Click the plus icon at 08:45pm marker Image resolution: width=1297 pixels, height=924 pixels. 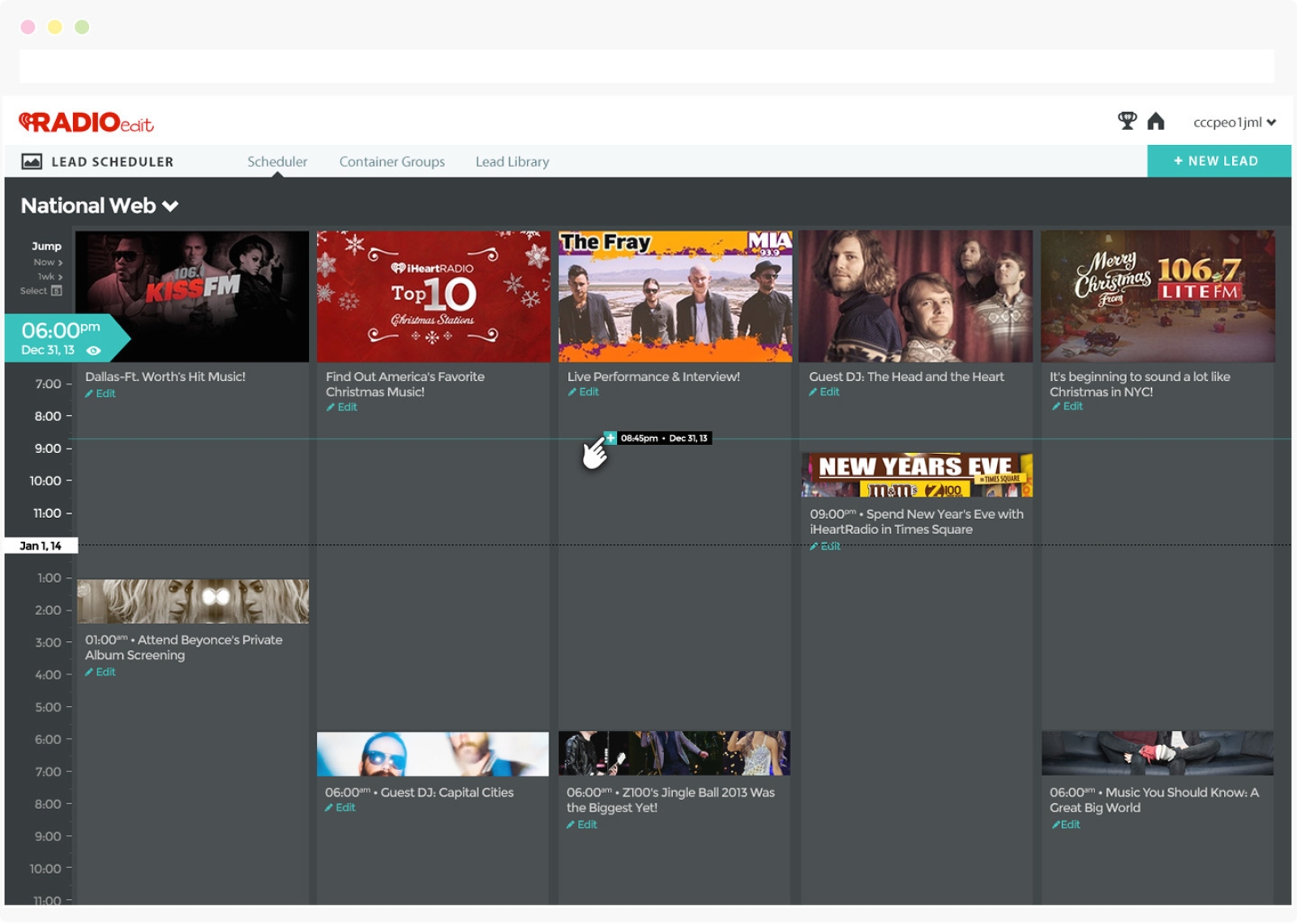click(x=610, y=438)
